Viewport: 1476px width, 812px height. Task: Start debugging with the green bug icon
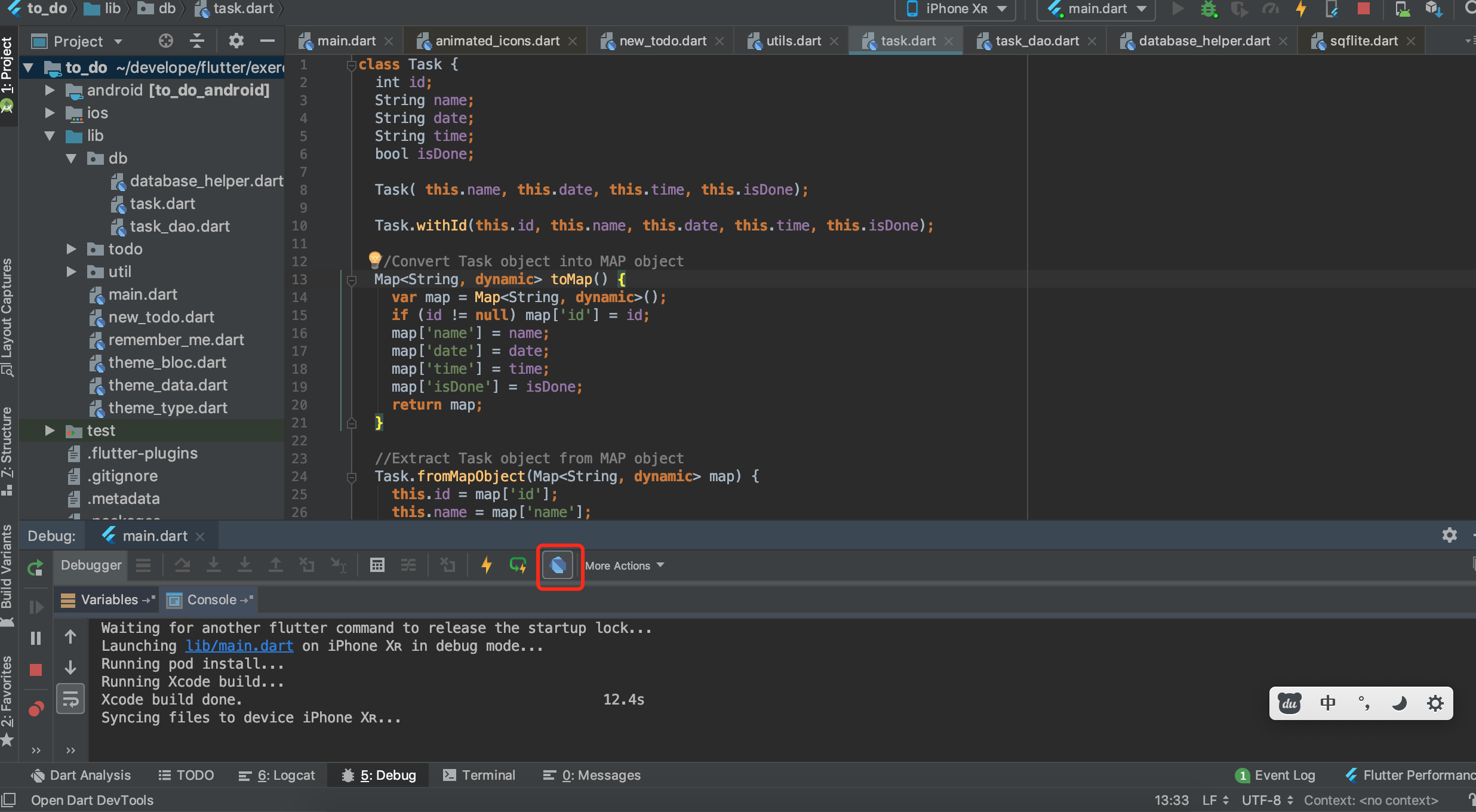point(1209,9)
